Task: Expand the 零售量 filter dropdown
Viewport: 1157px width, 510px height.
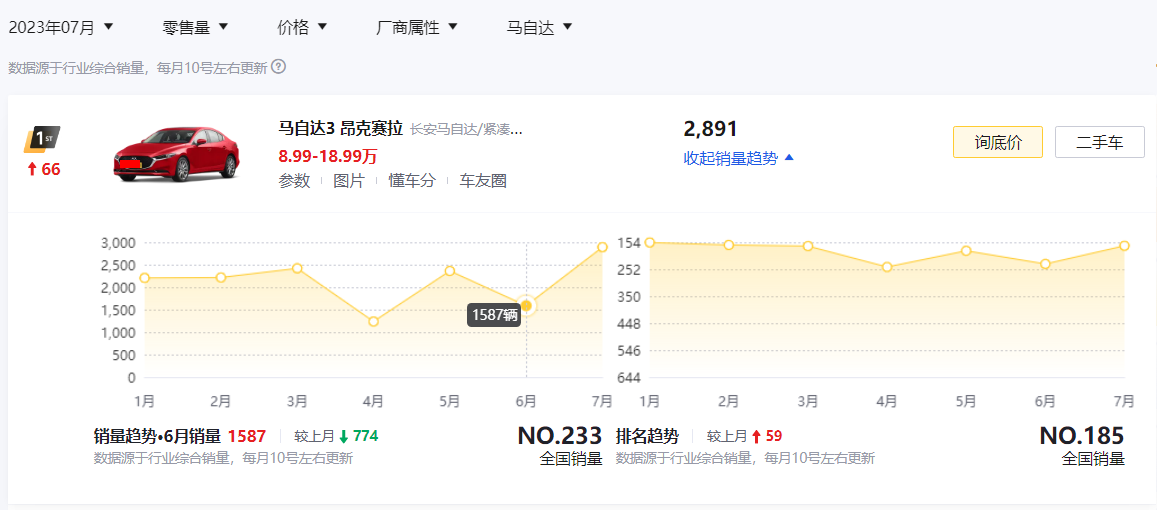Action: coord(196,27)
